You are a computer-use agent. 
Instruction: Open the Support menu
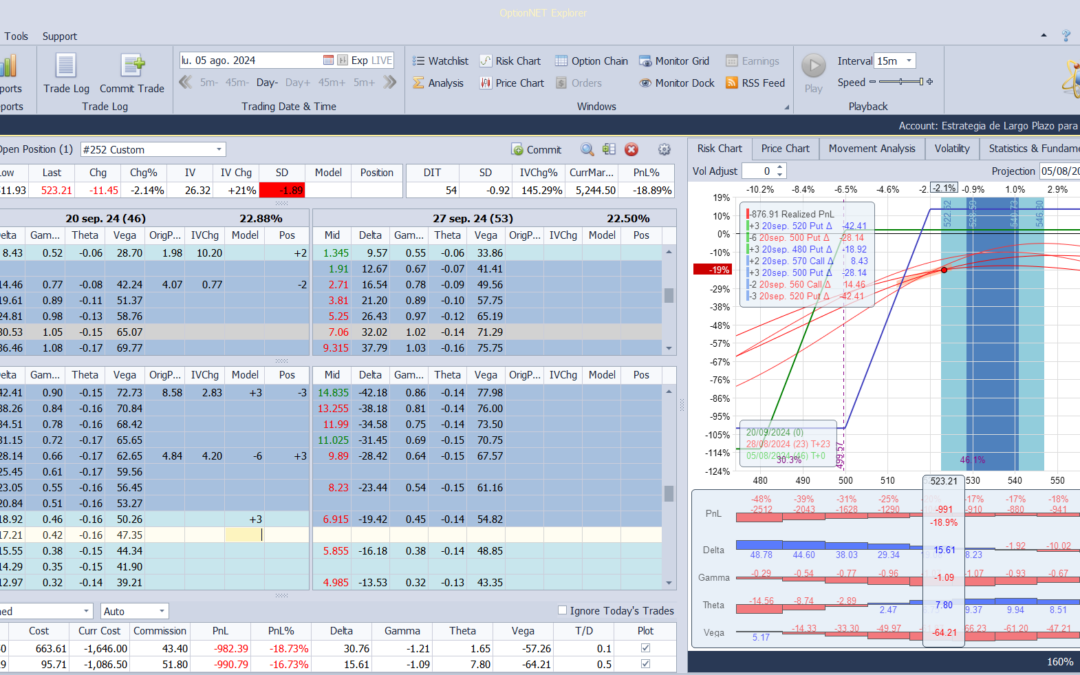click(60, 36)
